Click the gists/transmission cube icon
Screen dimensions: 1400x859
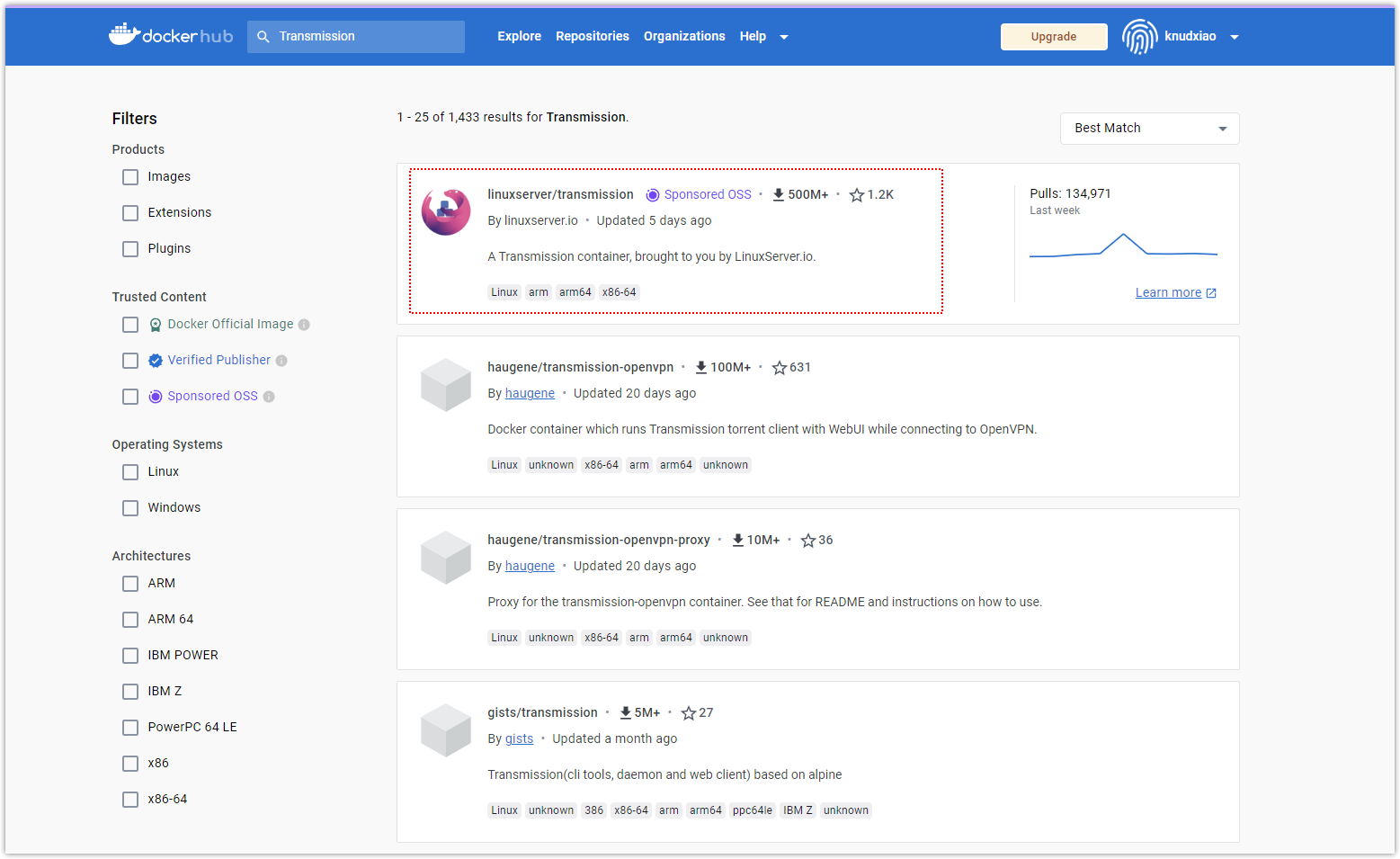pos(446,730)
